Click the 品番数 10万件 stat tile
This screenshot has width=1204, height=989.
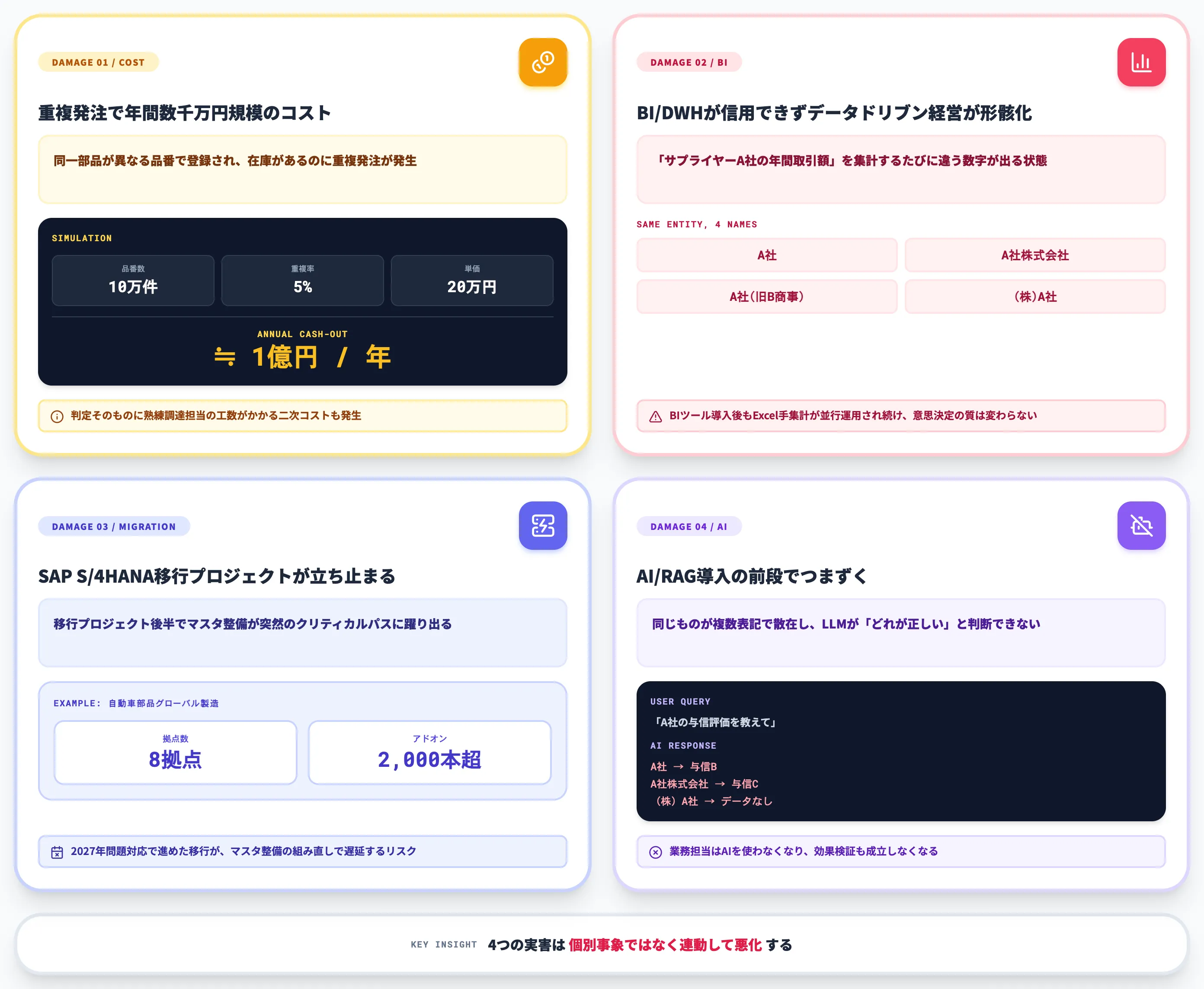133,280
